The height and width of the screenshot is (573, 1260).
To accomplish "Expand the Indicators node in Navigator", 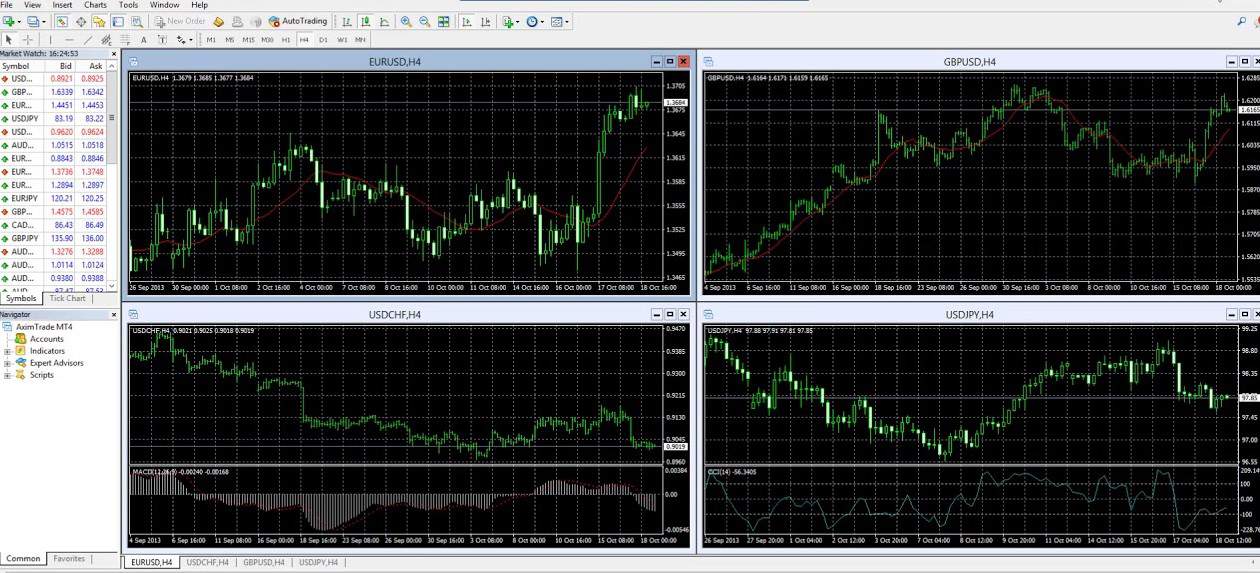I will tap(7, 351).
